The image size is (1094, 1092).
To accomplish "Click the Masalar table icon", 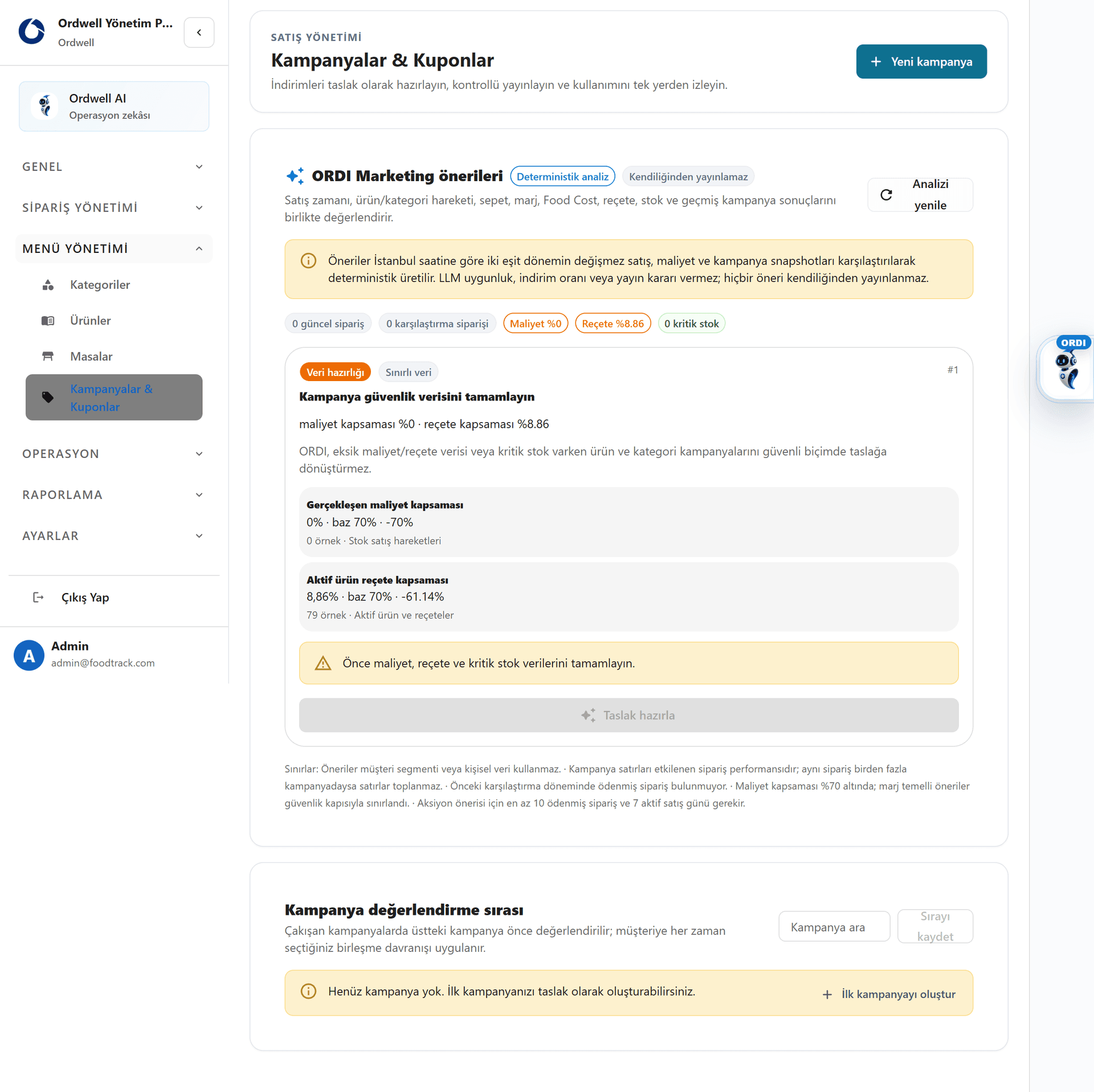I will [48, 357].
